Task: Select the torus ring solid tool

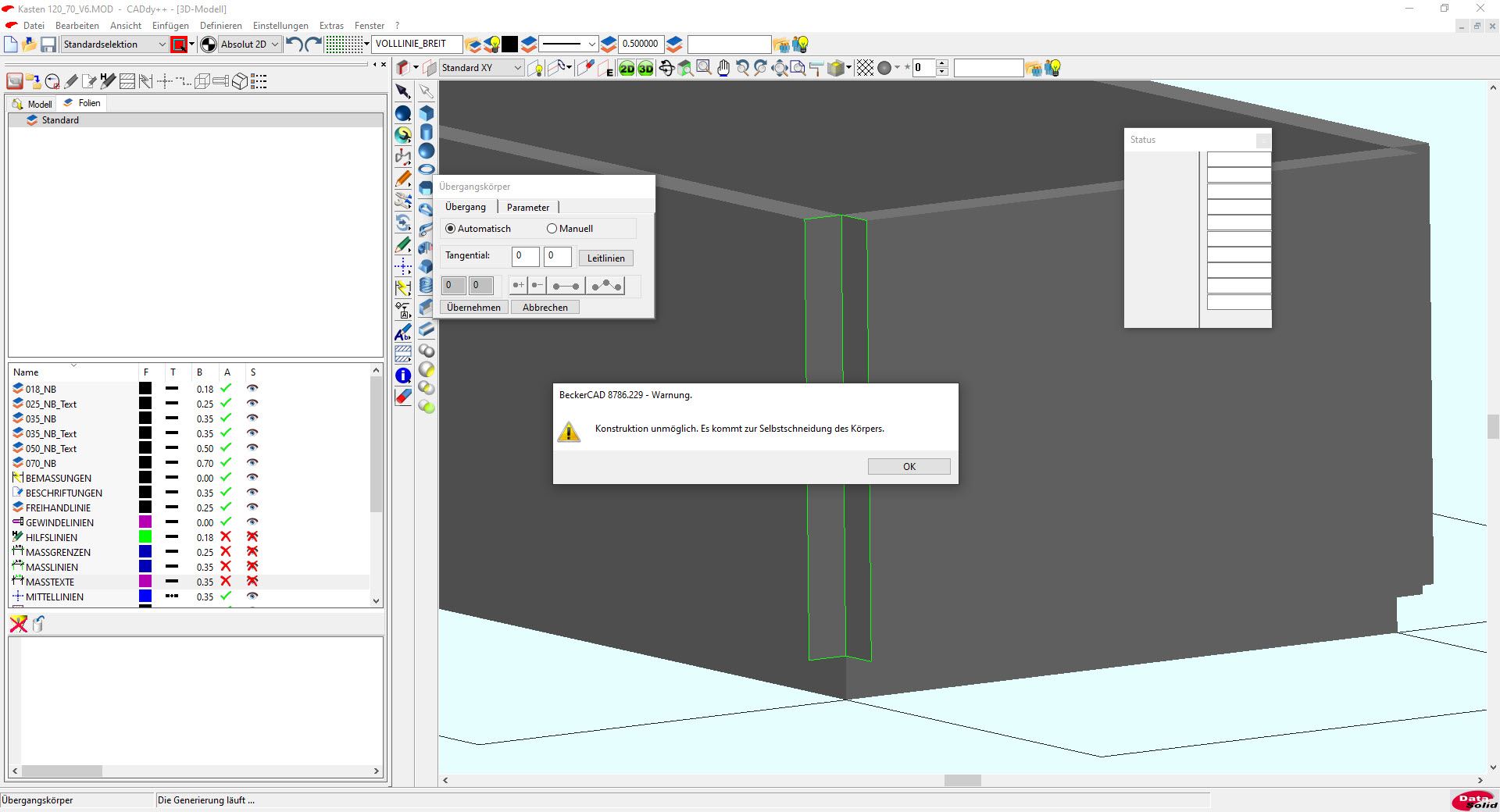Action: (426, 169)
